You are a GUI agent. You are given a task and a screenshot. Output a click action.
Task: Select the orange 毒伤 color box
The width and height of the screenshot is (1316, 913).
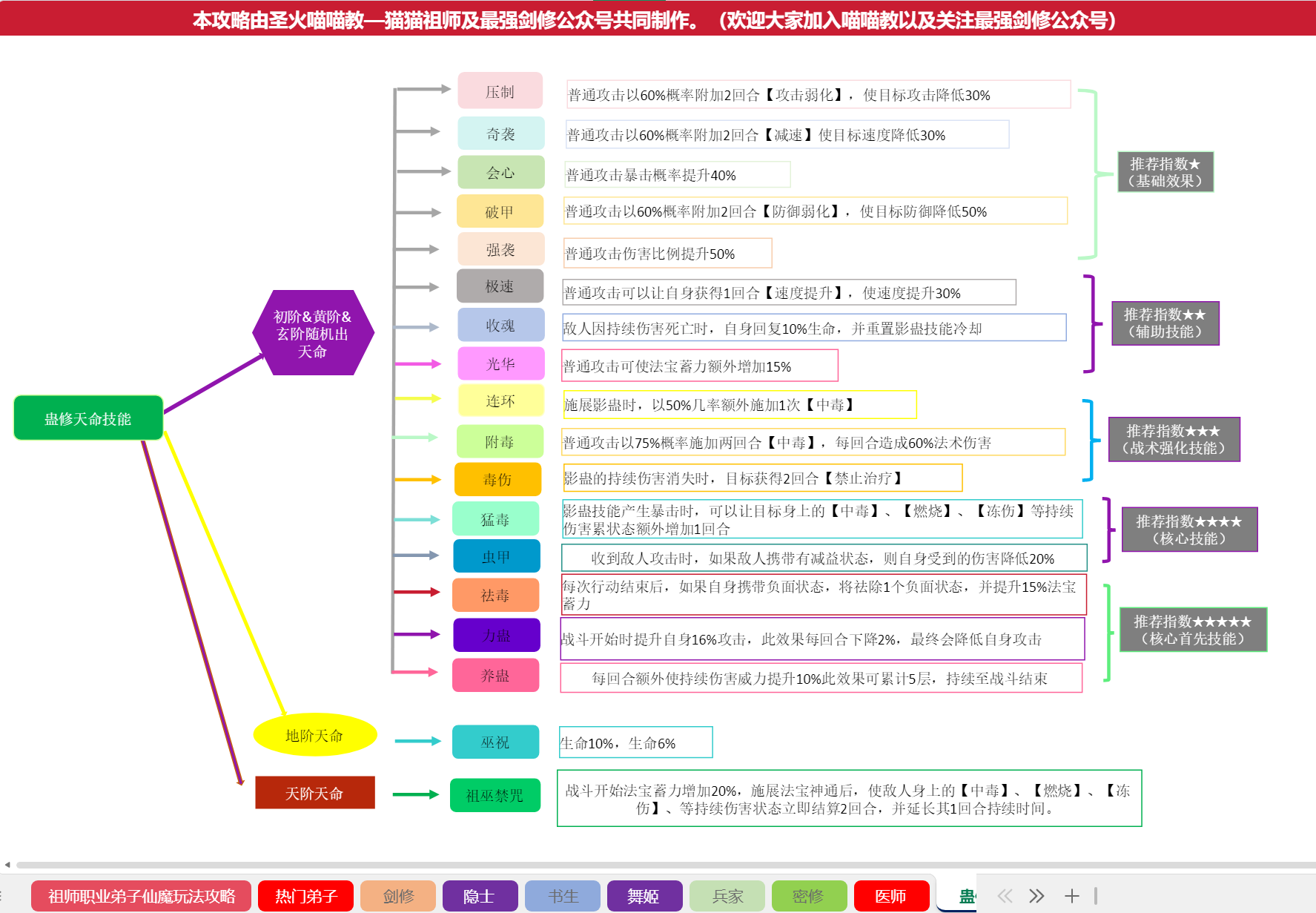pyautogui.click(x=497, y=479)
